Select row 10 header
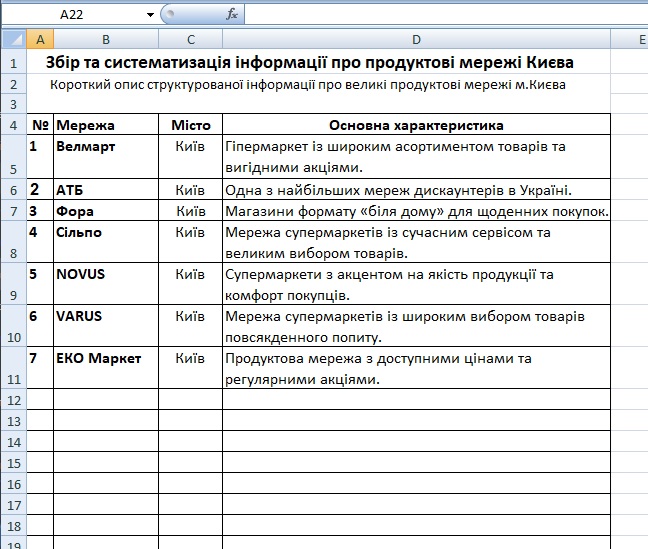Image resolution: width=648 pixels, height=549 pixels. pyautogui.click(x=14, y=326)
